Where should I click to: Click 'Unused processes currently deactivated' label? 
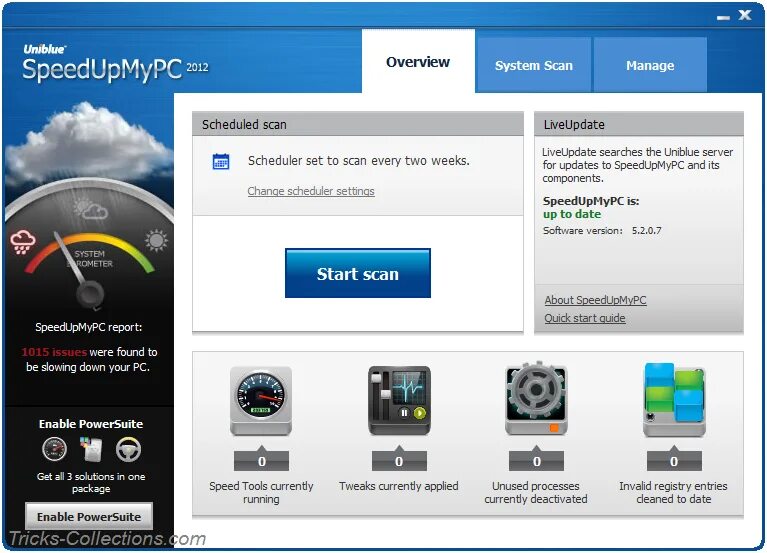pos(536,492)
